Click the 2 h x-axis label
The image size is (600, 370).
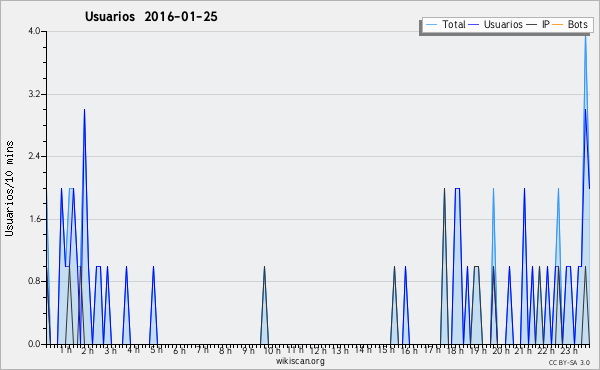[x=87, y=350]
